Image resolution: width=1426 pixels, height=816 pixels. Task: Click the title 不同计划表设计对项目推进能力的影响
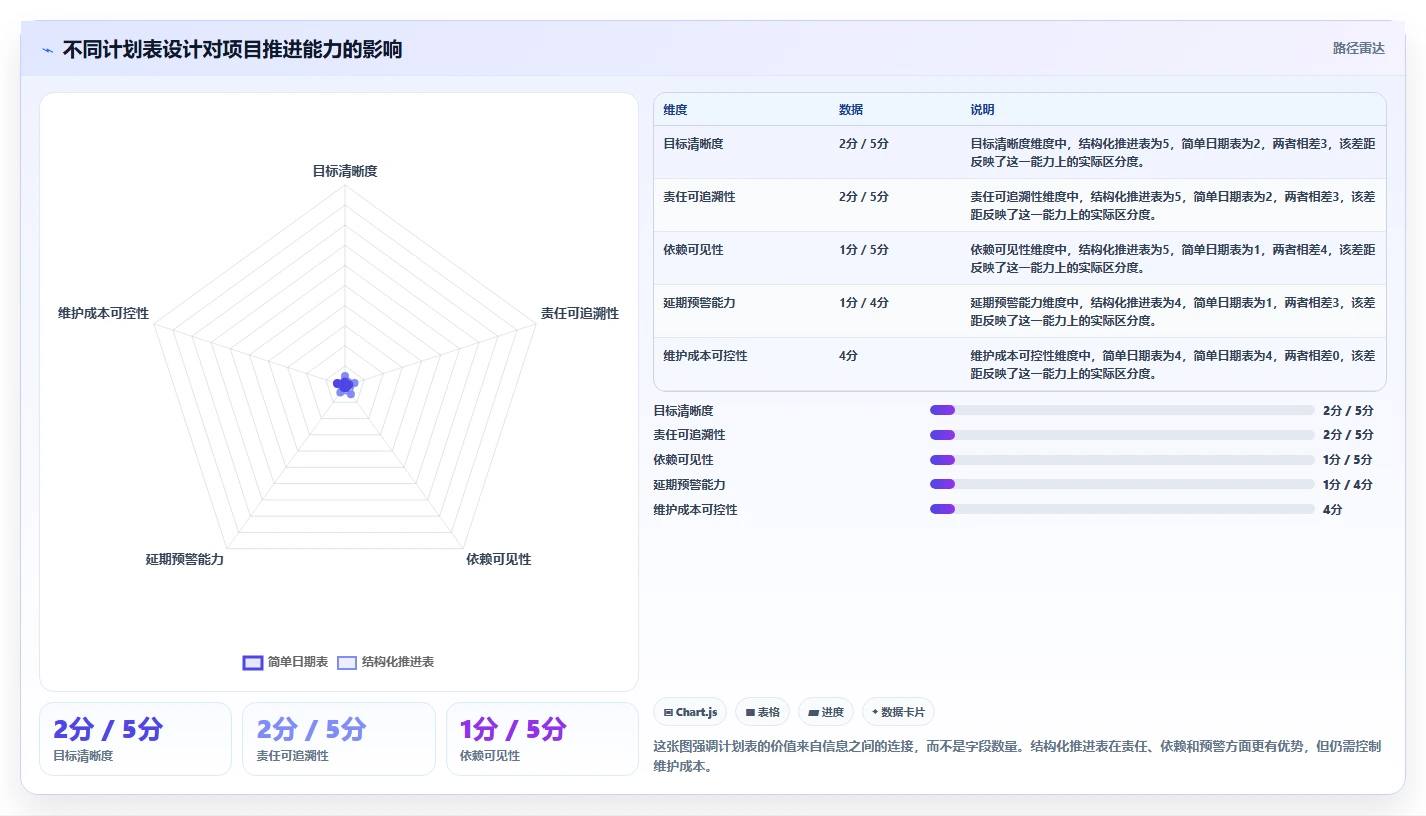click(x=232, y=50)
